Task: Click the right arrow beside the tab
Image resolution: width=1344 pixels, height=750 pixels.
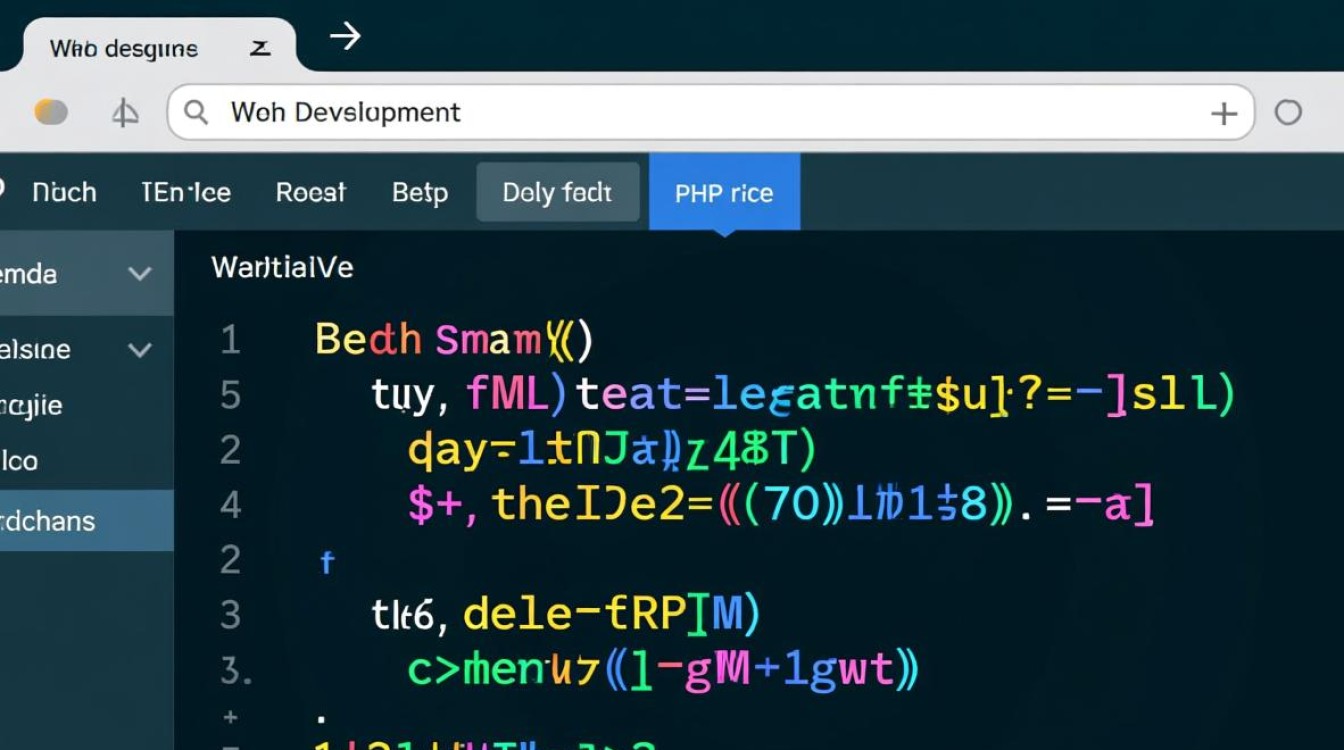Action: pos(345,38)
